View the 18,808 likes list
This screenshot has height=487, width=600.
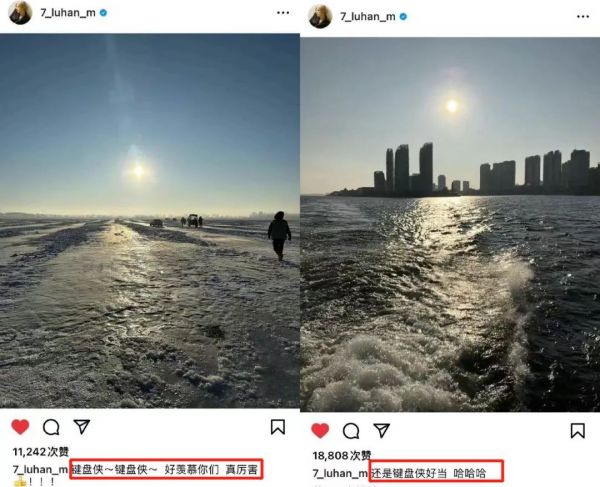[x=342, y=456]
